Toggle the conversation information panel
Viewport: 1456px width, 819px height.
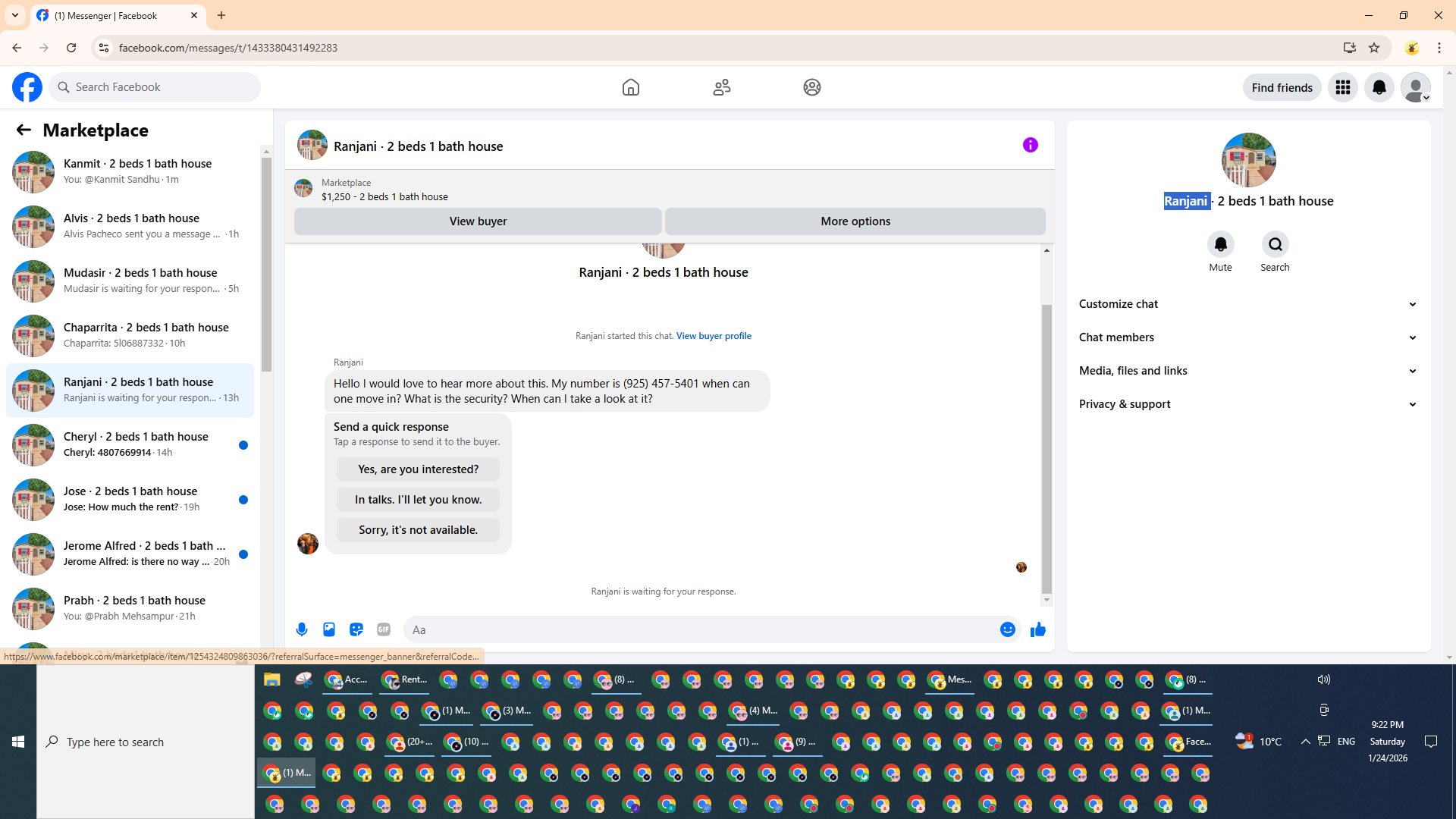(1030, 145)
